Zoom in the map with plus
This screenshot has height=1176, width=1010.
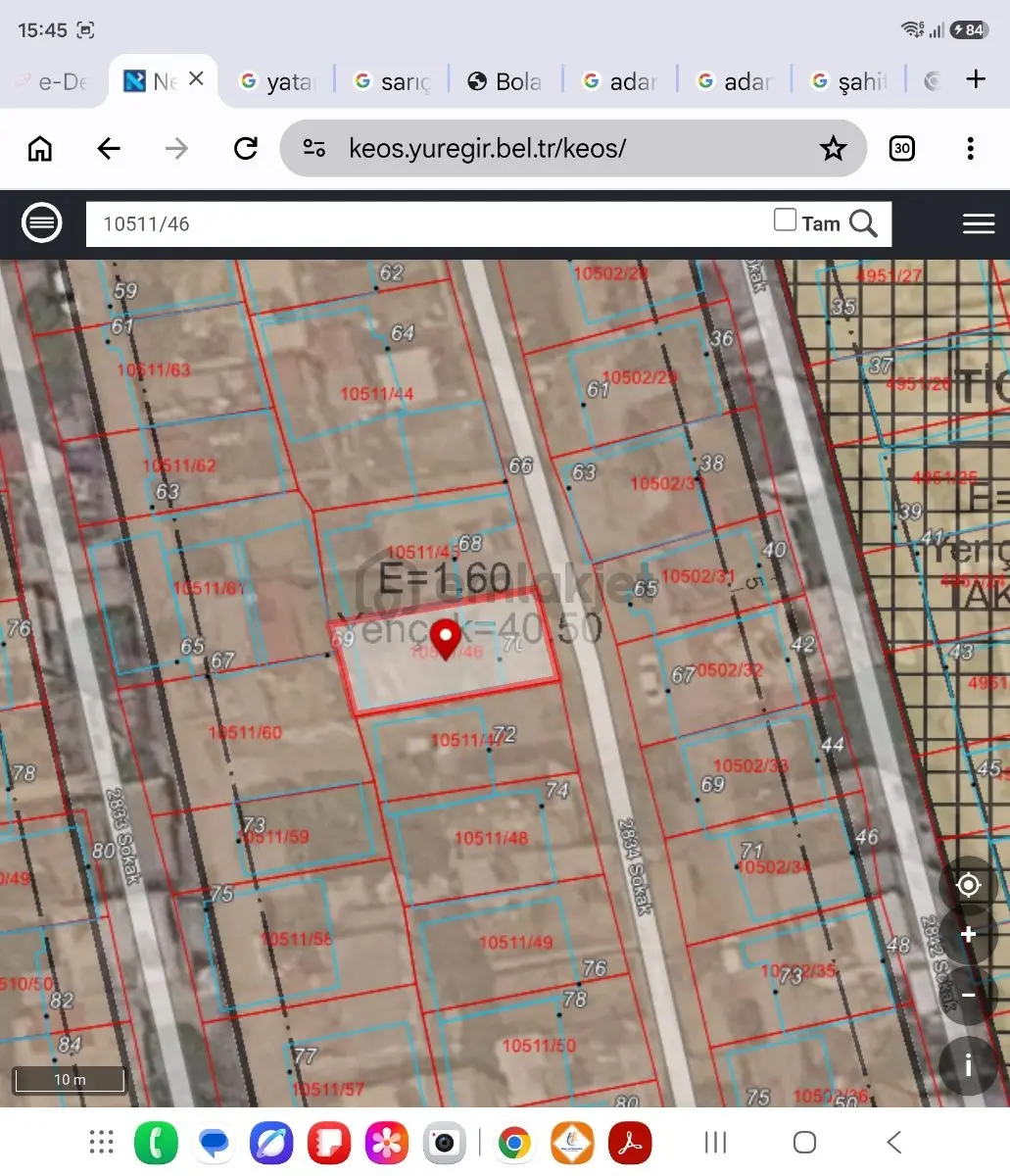click(968, 935)
